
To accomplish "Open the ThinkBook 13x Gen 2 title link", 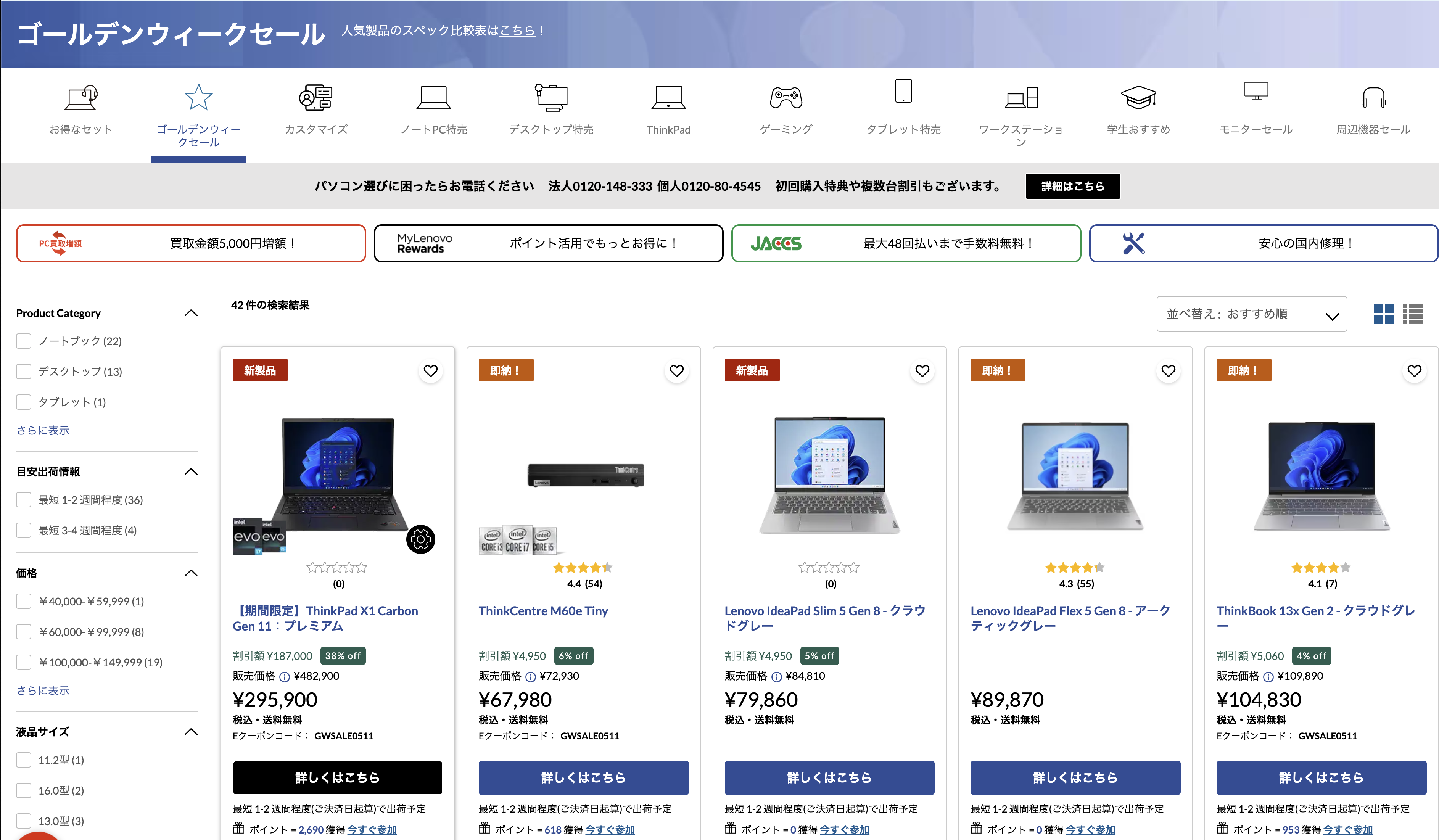I will [1316, 618].
